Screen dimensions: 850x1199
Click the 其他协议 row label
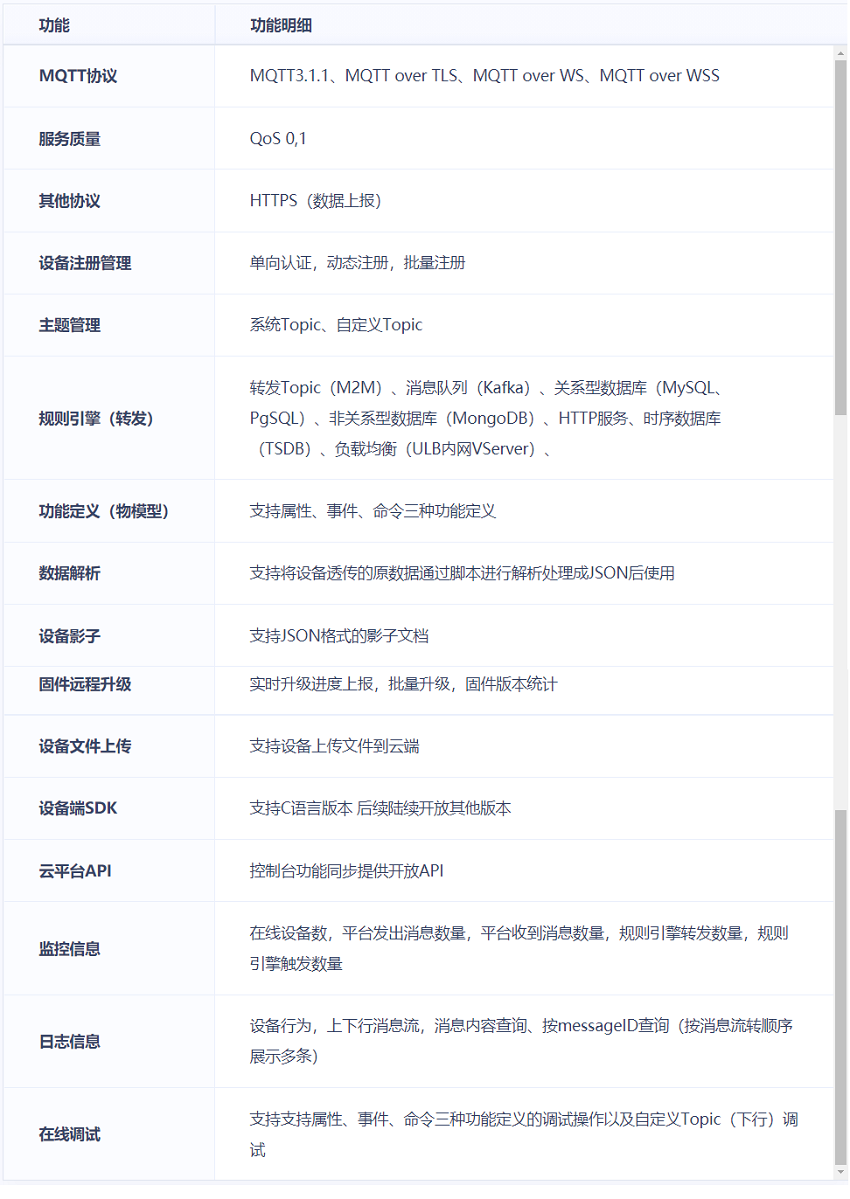pos(70,201)
